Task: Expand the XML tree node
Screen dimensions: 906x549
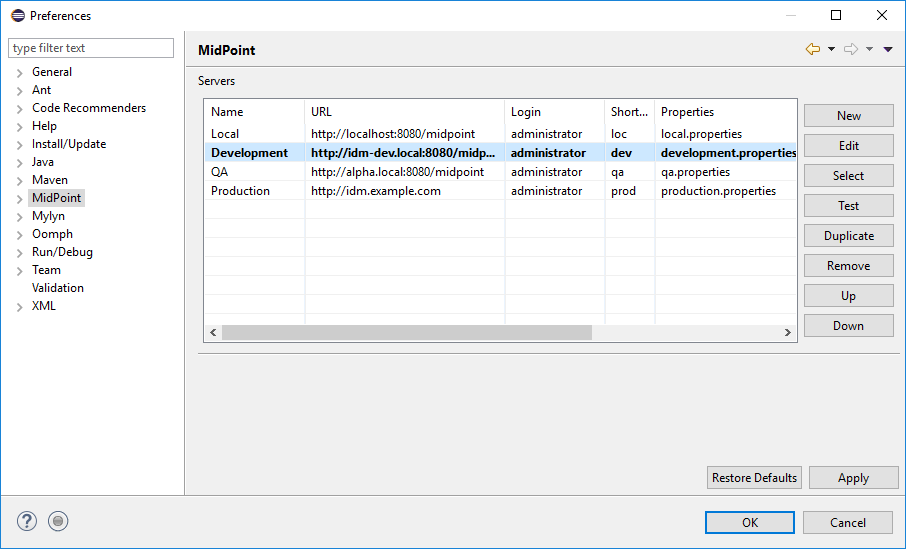Action: (20, 307)
